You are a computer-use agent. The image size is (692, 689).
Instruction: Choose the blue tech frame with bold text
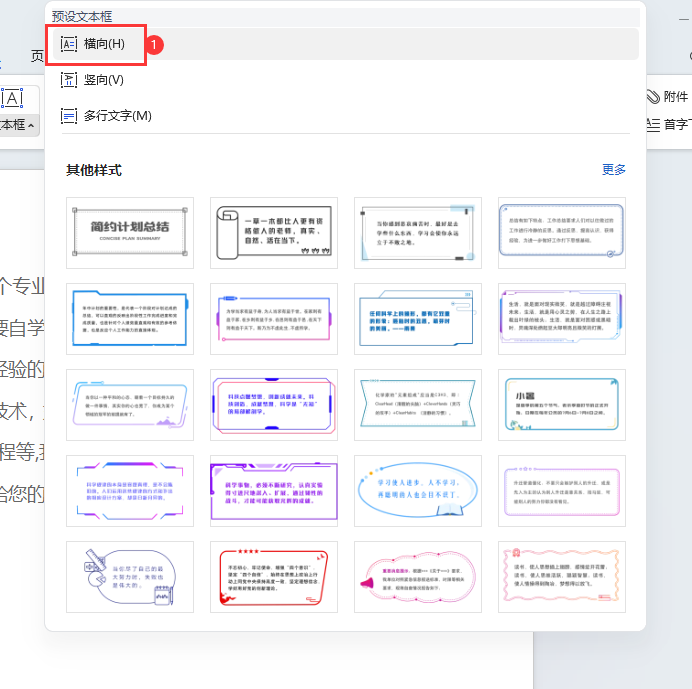coord(417,319)
